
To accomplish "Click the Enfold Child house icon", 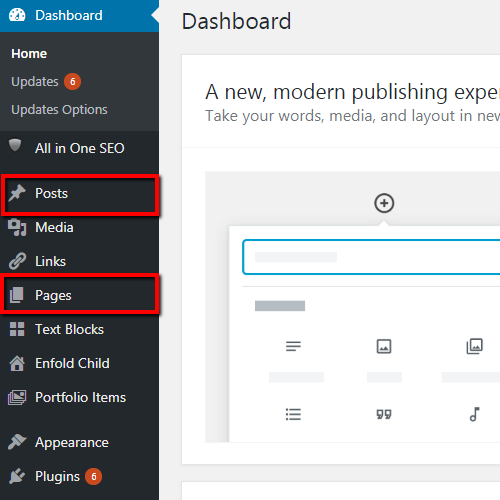I will point(17,363).
